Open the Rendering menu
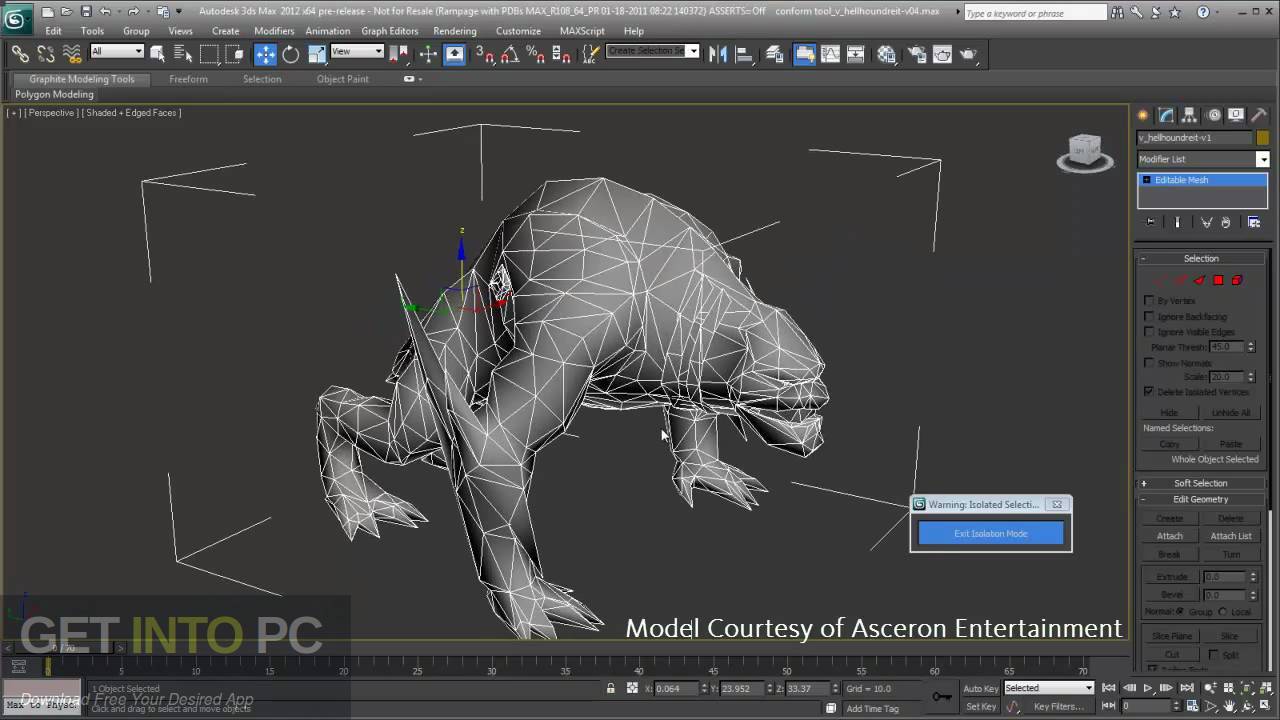Viewport: 1280px width, 720px height. pos(455,31)
